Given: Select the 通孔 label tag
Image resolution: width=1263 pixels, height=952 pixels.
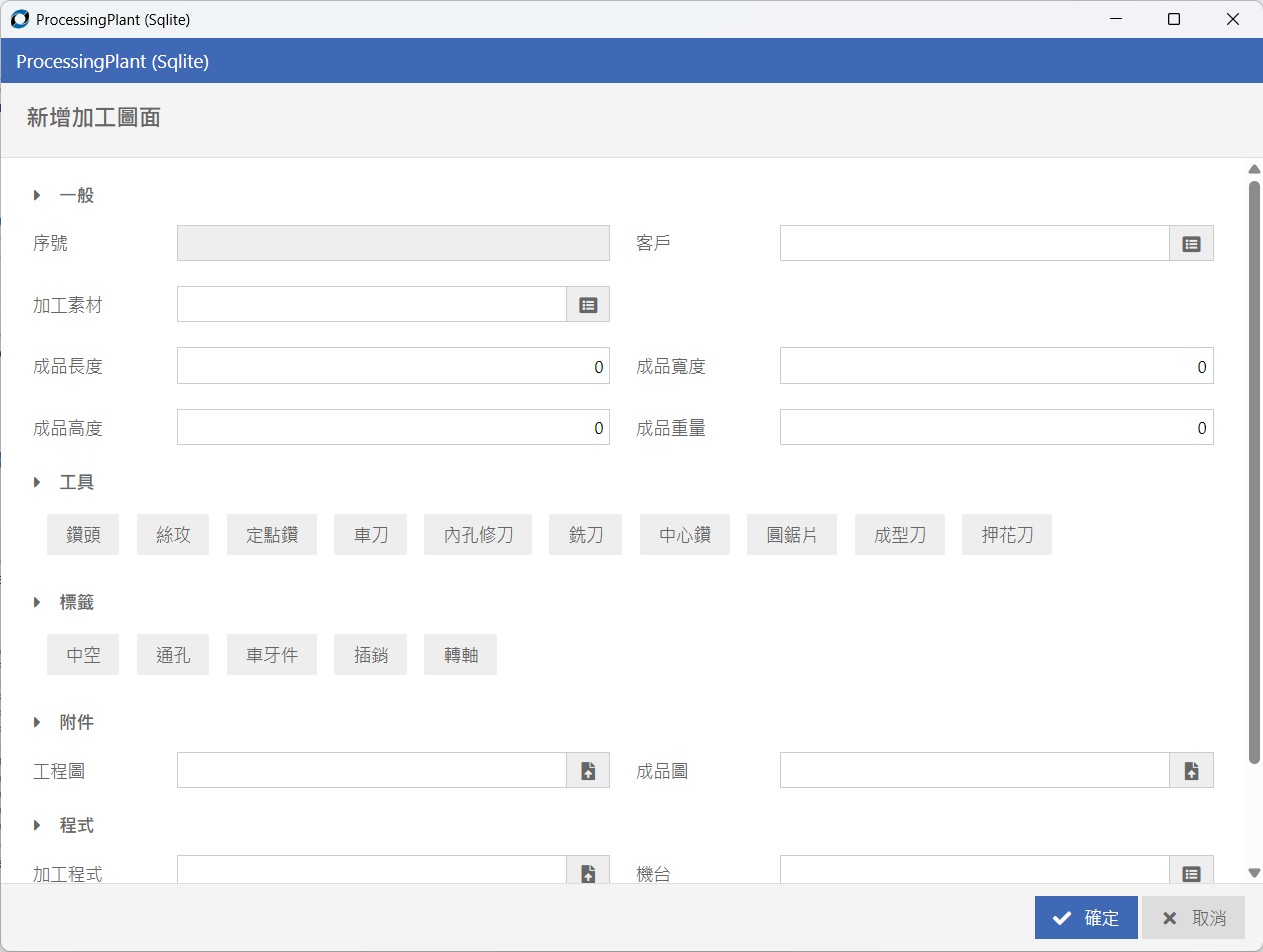Looking at the screenshot, I should click(173, 655).
